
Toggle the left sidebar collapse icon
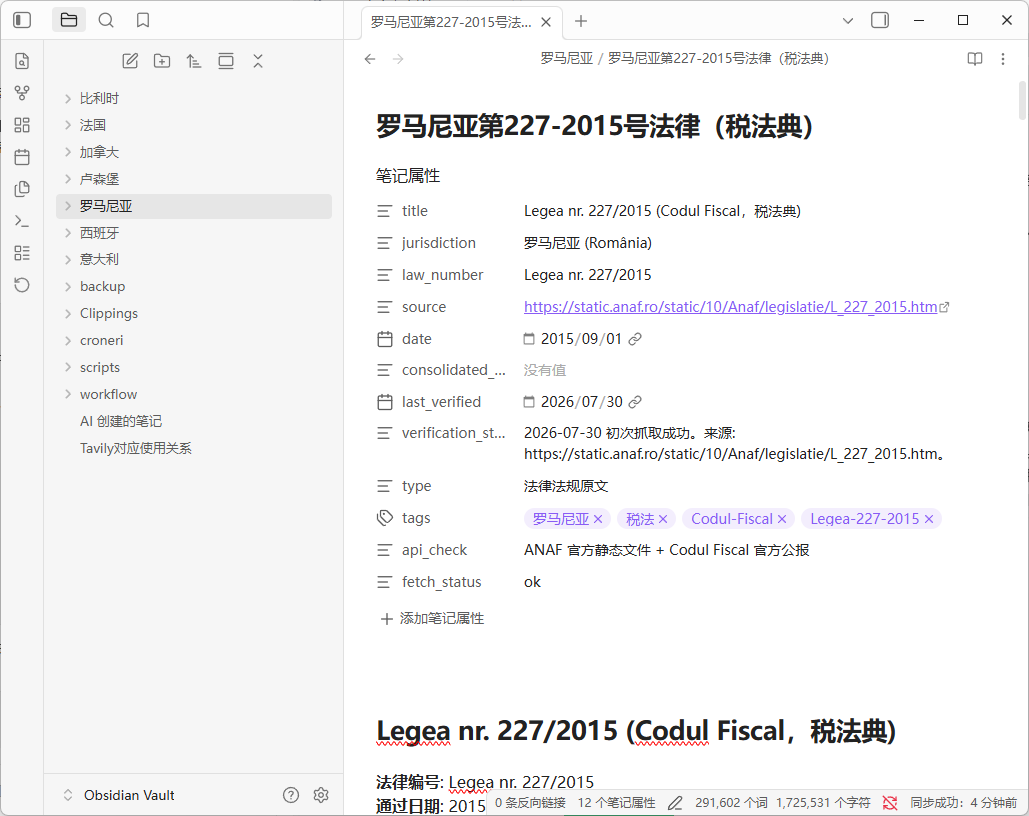22,20
